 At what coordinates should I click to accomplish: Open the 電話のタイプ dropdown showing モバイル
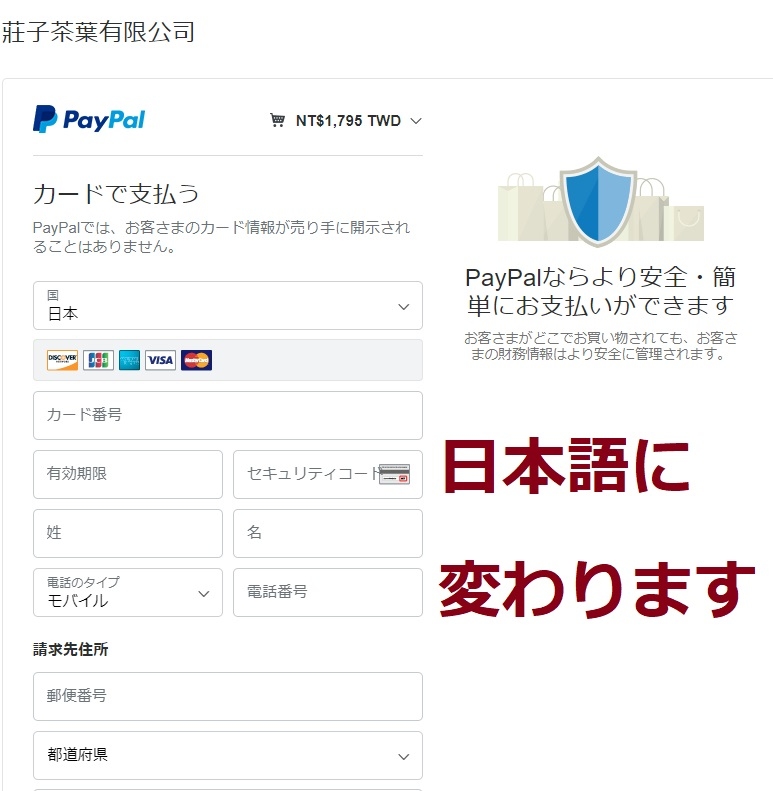coord(128,593)
